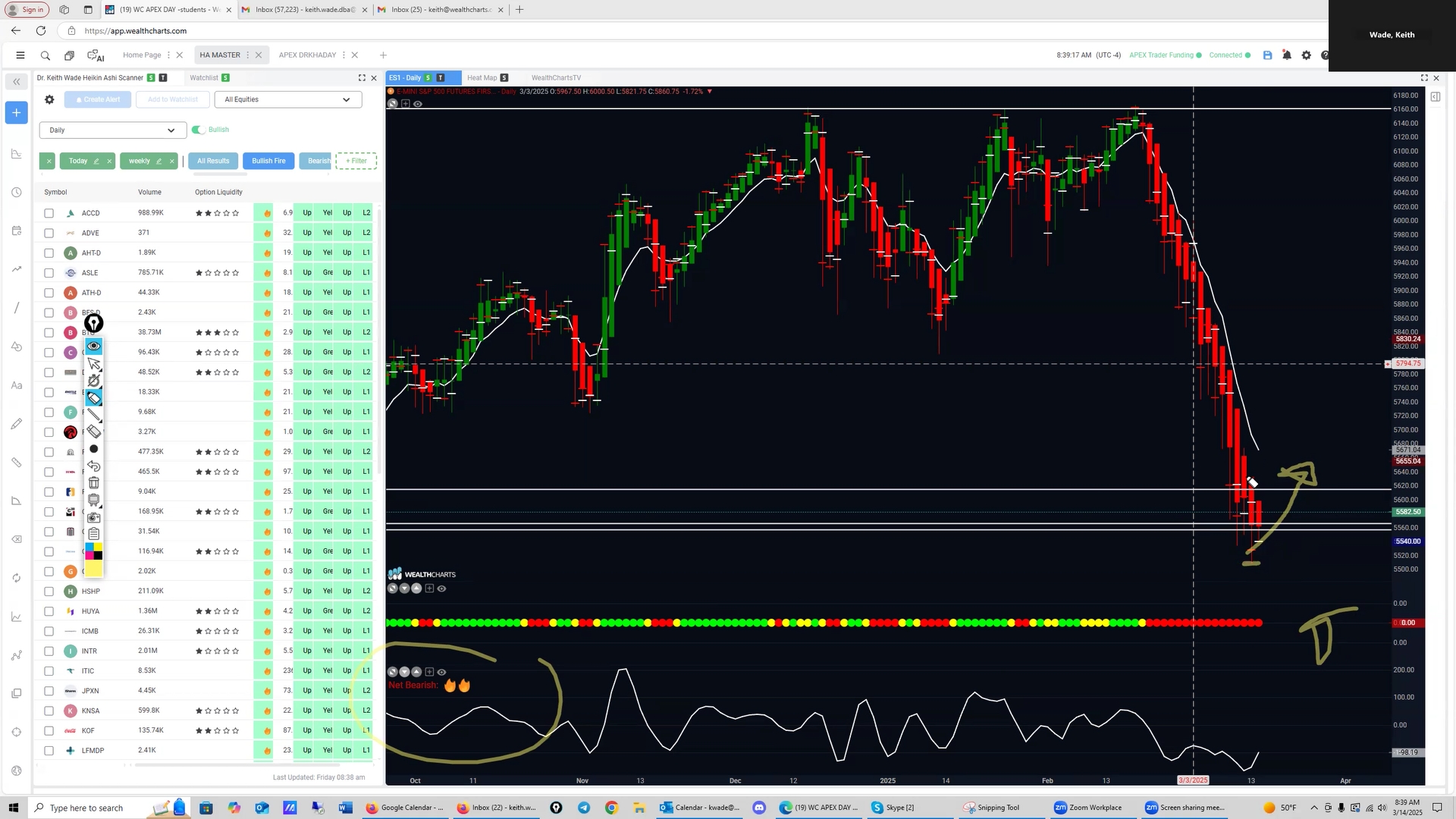Screen dimensions: 1456x819
Task: Check the ASLE row checkbox
Action: pos(49,273)
